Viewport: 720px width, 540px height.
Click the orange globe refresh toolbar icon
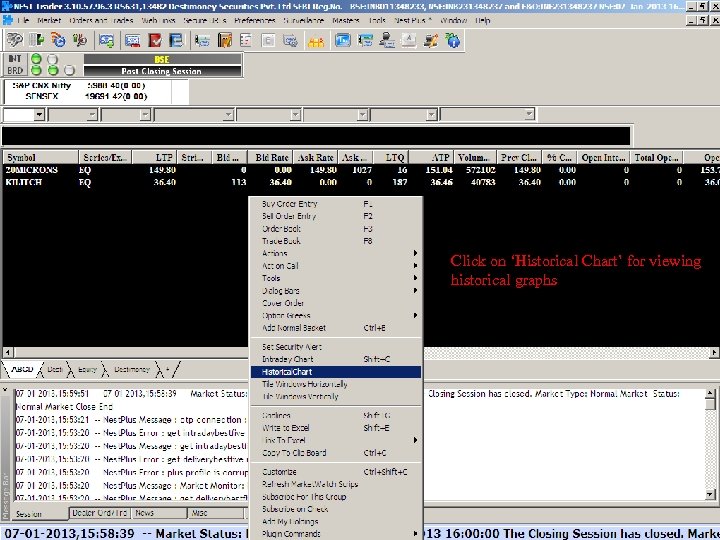[58, 40]
